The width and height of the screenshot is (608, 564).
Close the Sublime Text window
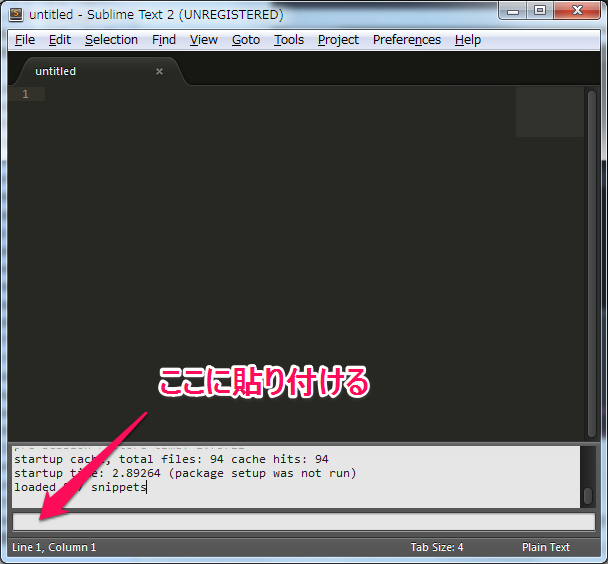(577, 10)
